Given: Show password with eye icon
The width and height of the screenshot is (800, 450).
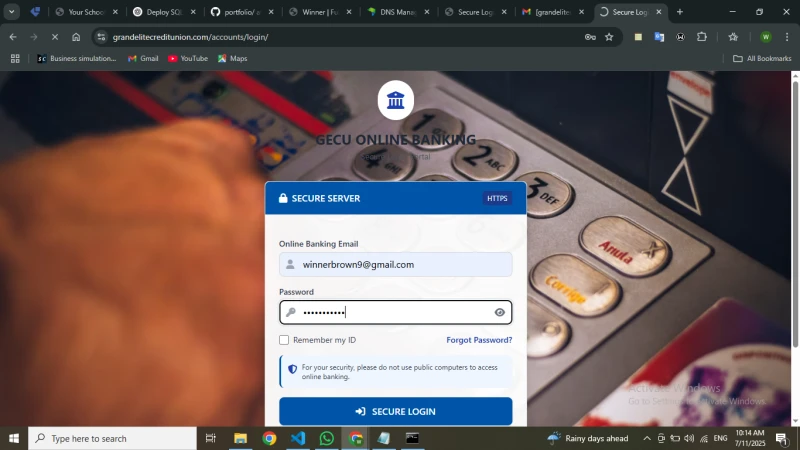Looking at the screenshot, I should [x=499, y=312].
